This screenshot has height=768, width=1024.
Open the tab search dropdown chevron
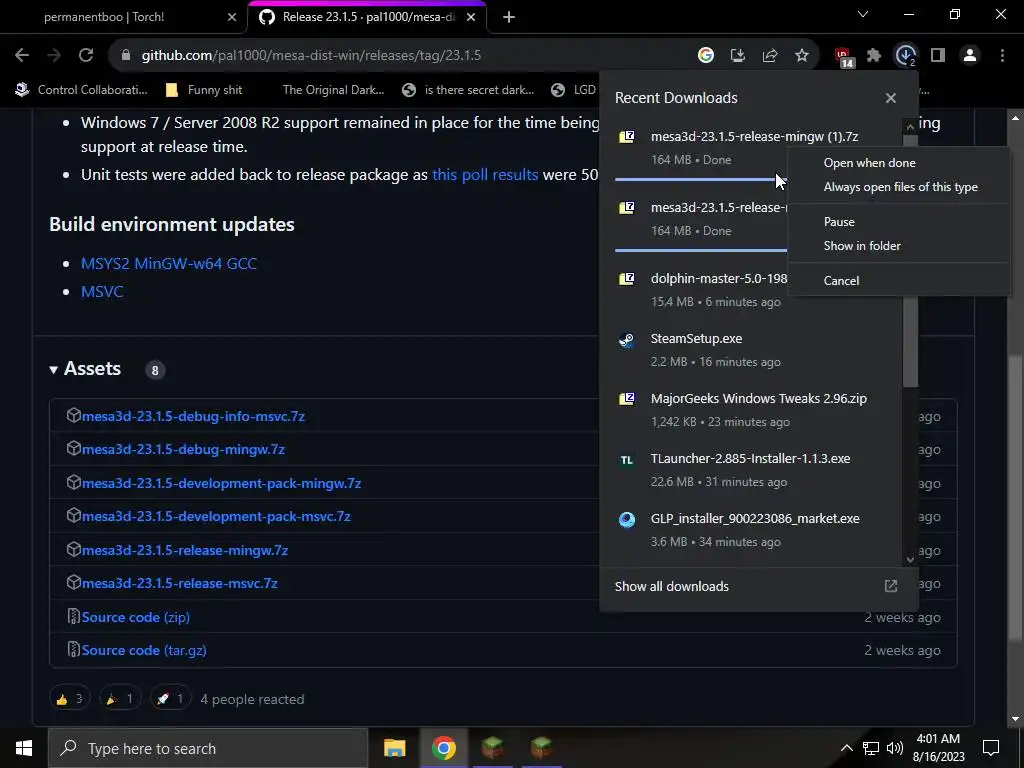tap(863, 14)
